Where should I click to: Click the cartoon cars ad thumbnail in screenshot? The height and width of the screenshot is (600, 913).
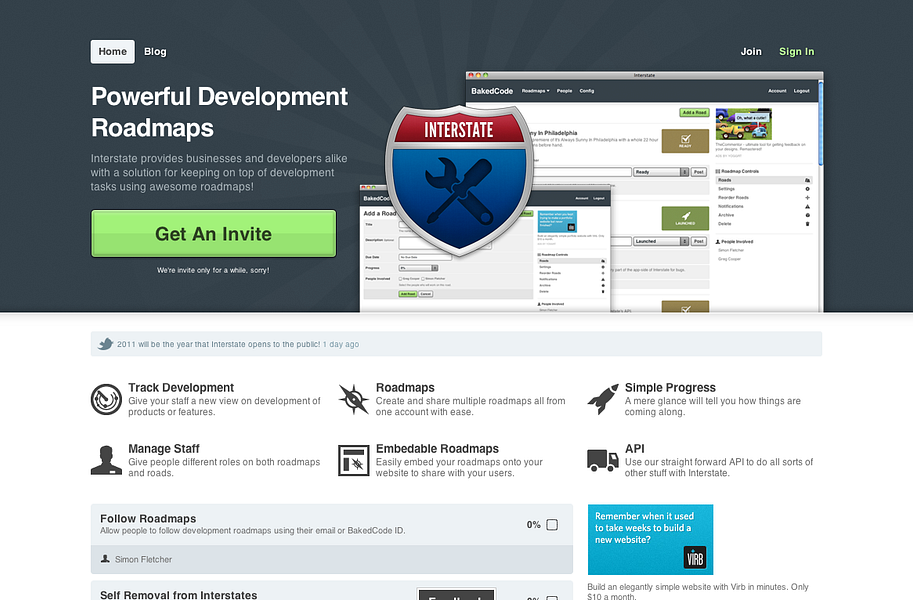coord(744,123)
